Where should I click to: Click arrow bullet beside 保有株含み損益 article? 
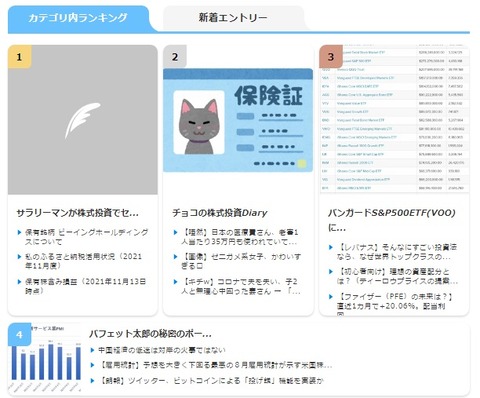(x=19, y=282)
